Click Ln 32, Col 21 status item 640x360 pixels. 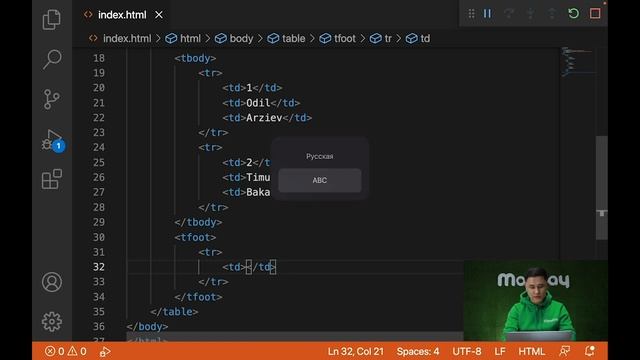pyautogui.click(x=356, y=351)
